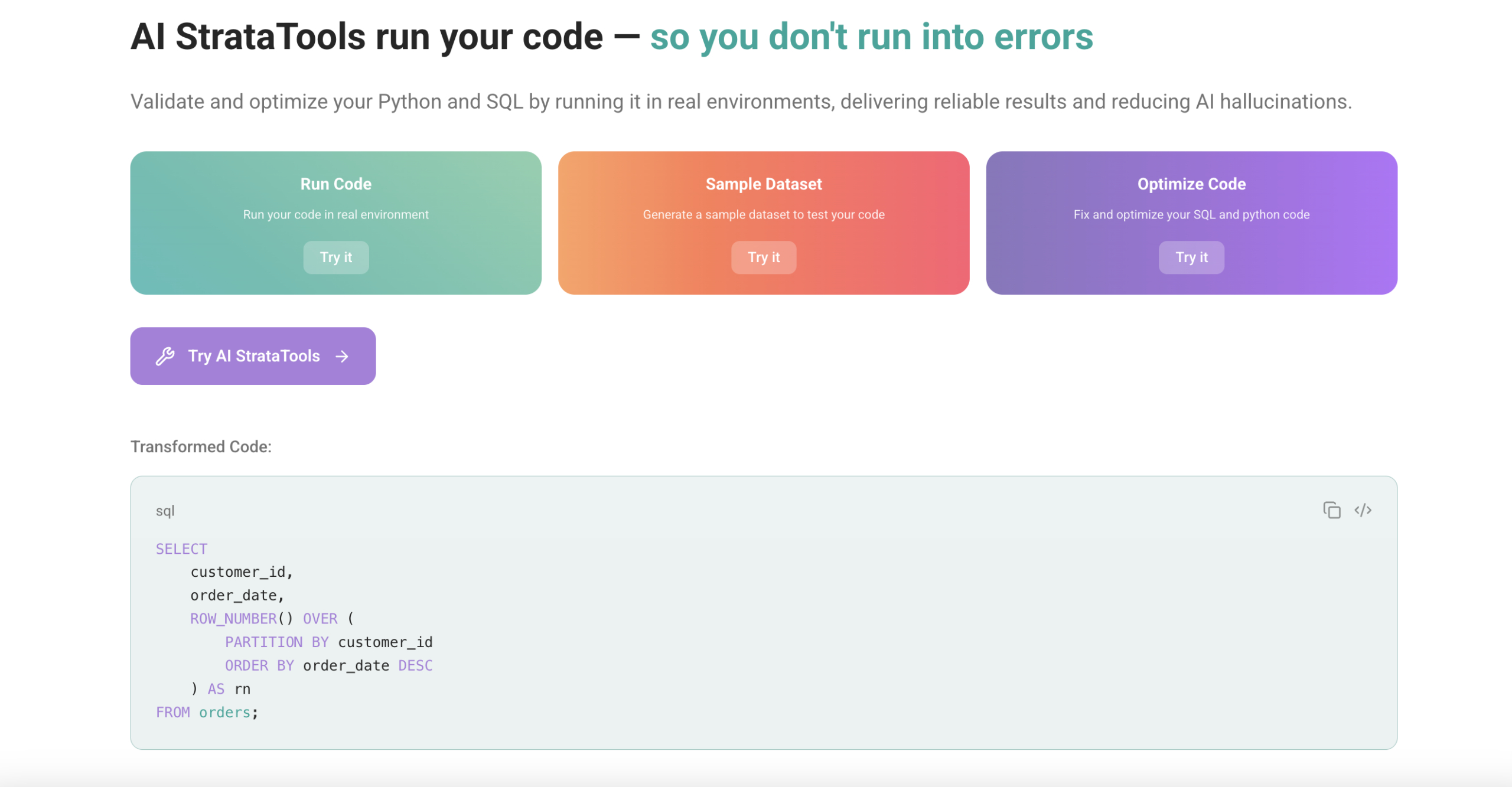The image size is (1512, 787).
Task: Click 'Fix and optimize your SQL and python code'
Action: point(1191,215)
